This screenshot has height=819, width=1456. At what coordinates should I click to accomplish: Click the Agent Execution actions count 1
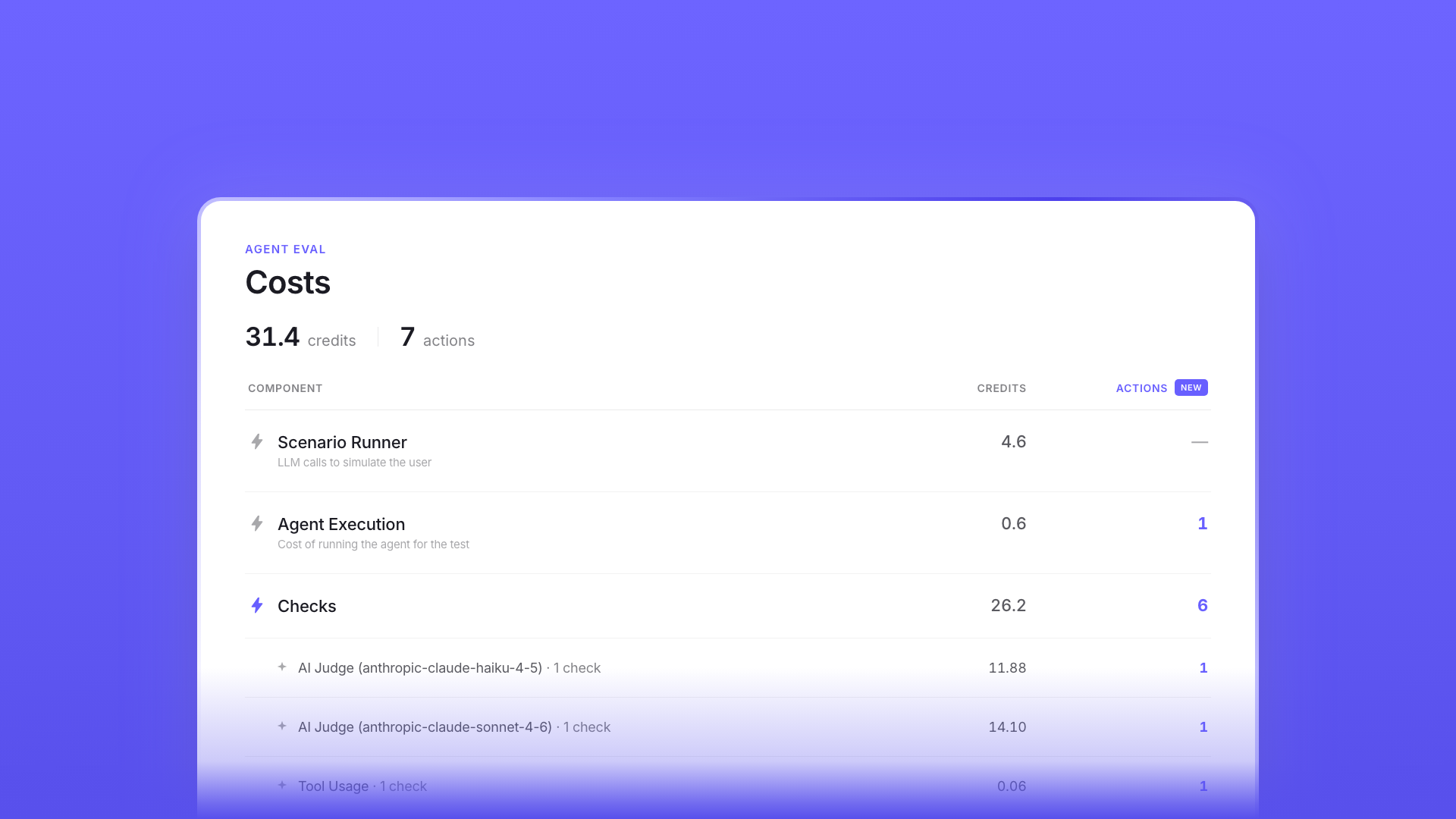pos(1202,523)
